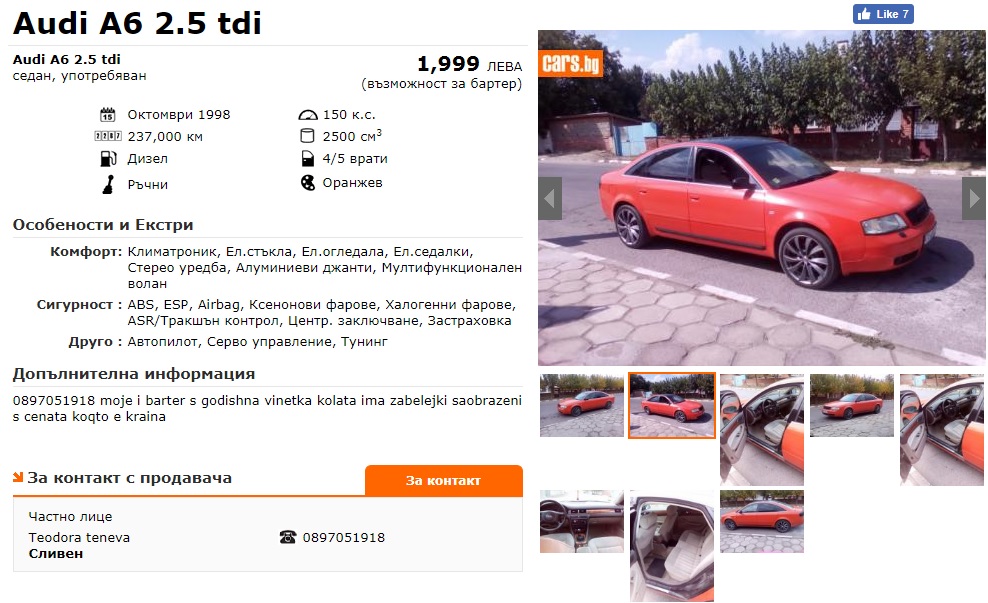This screenshot has height=603, width=988.
Task: Click the seller phone number 0897051918
Action: pyautogui.click(x=343, y=537)
